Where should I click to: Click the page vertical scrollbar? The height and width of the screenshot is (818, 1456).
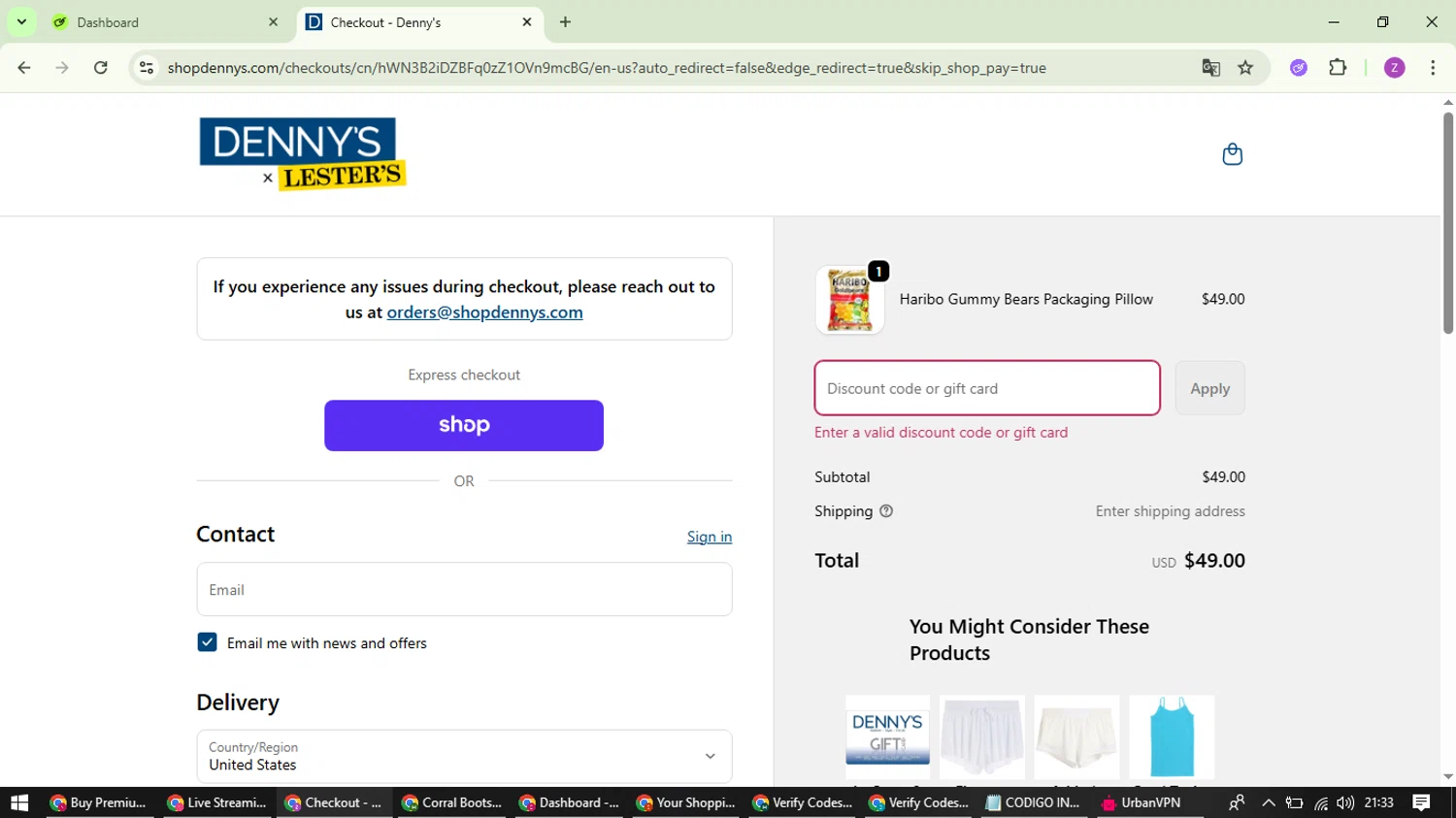pos(1447,223)
